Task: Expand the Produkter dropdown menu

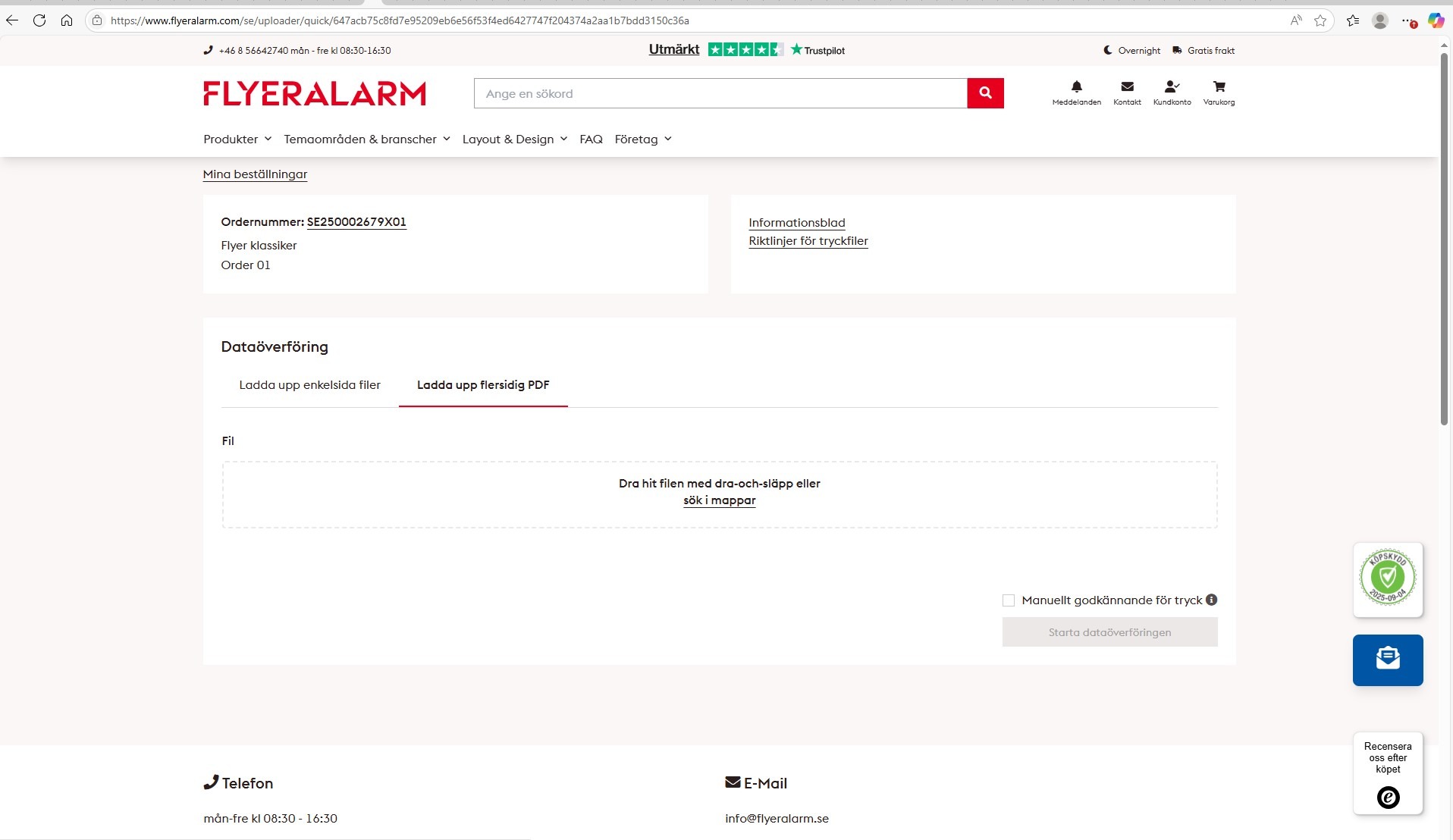Action: tap(237, 139)
